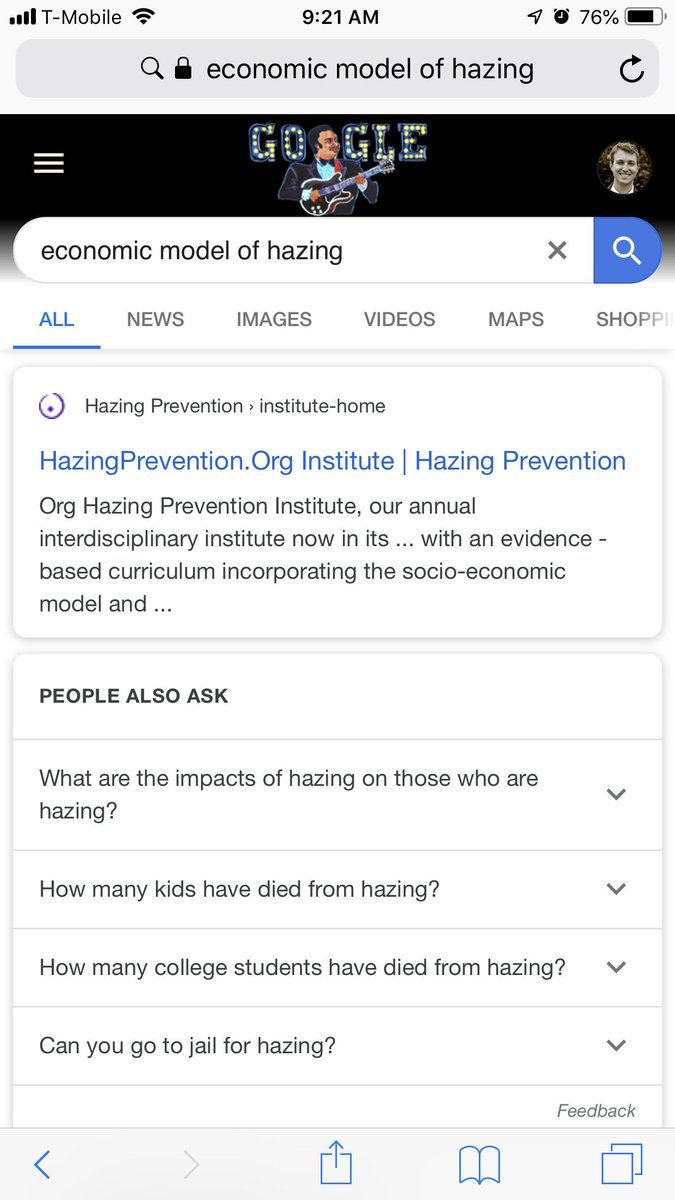Expand 'How many college students have died' question

616,967
